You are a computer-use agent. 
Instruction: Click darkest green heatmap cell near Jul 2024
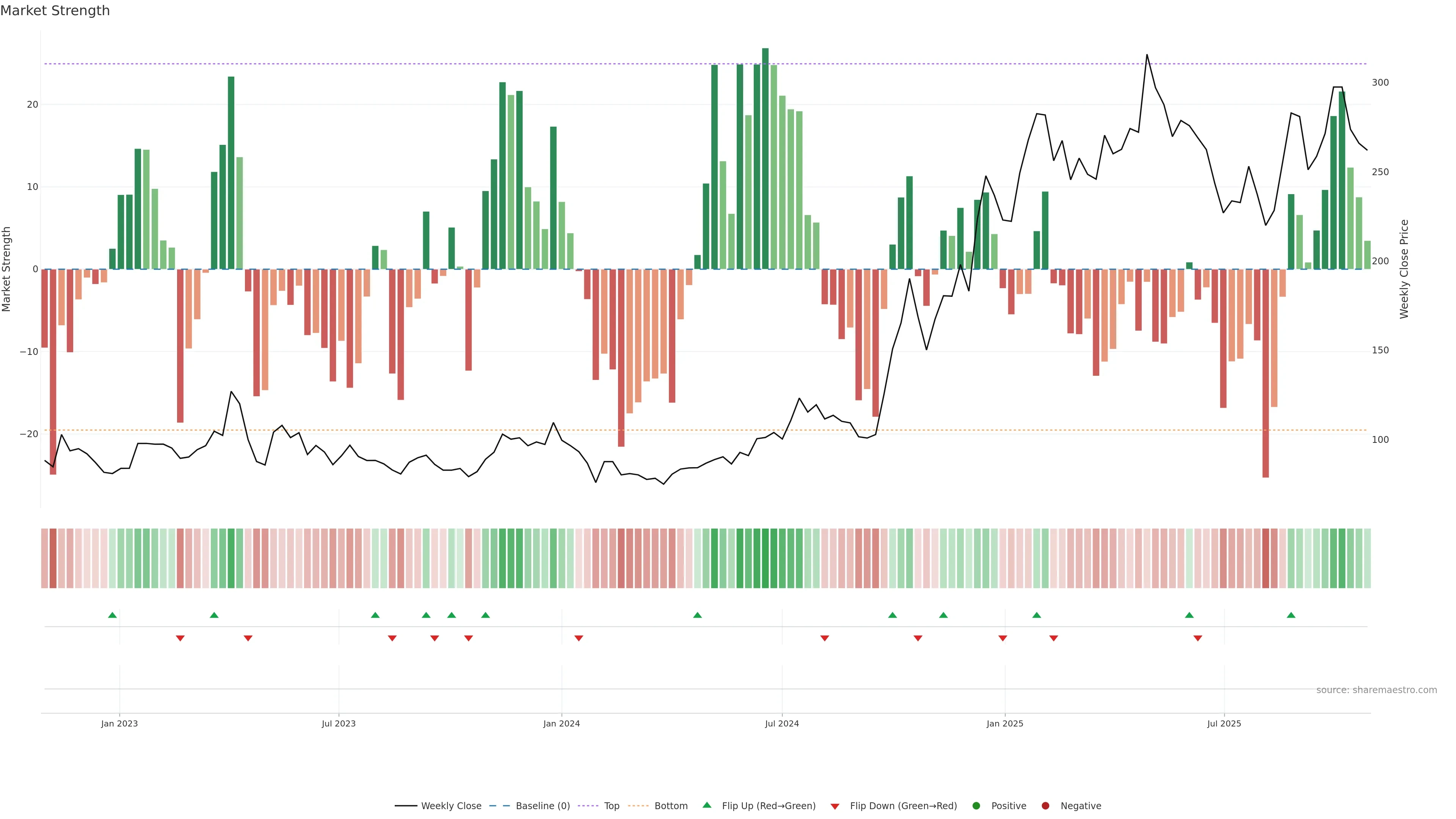click(765, 559)
